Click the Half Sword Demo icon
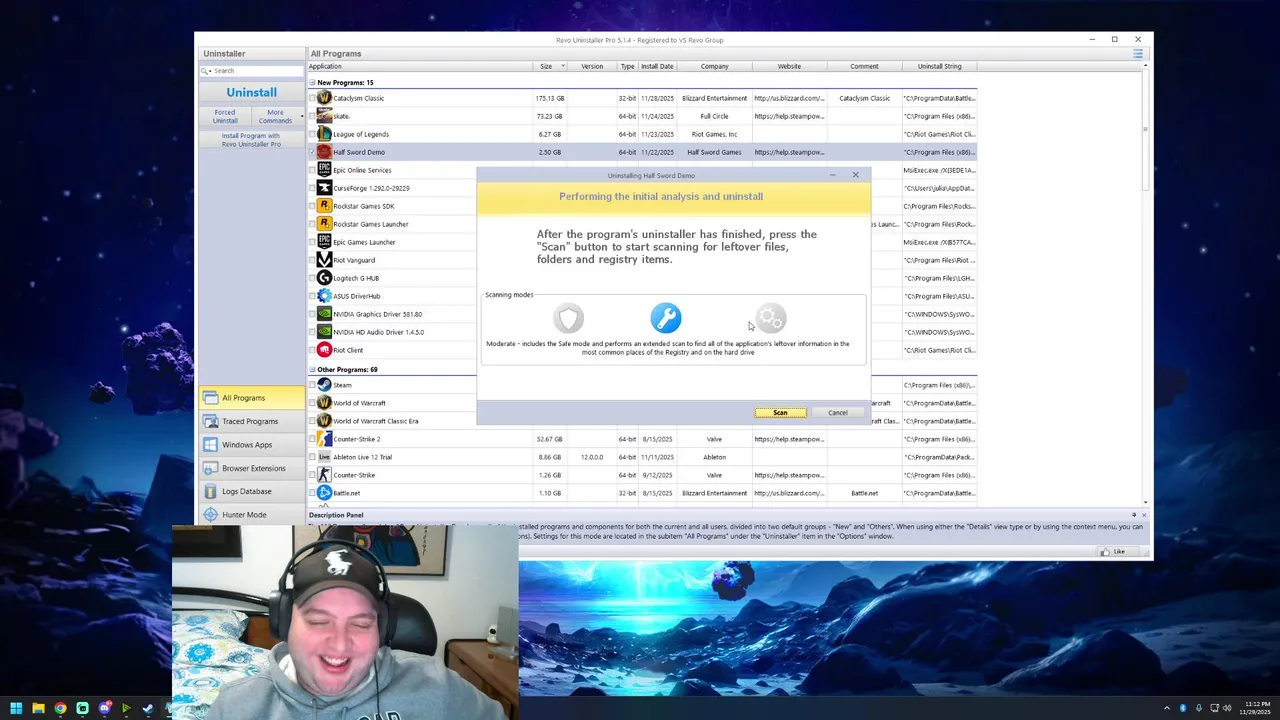 coord(324,152)
